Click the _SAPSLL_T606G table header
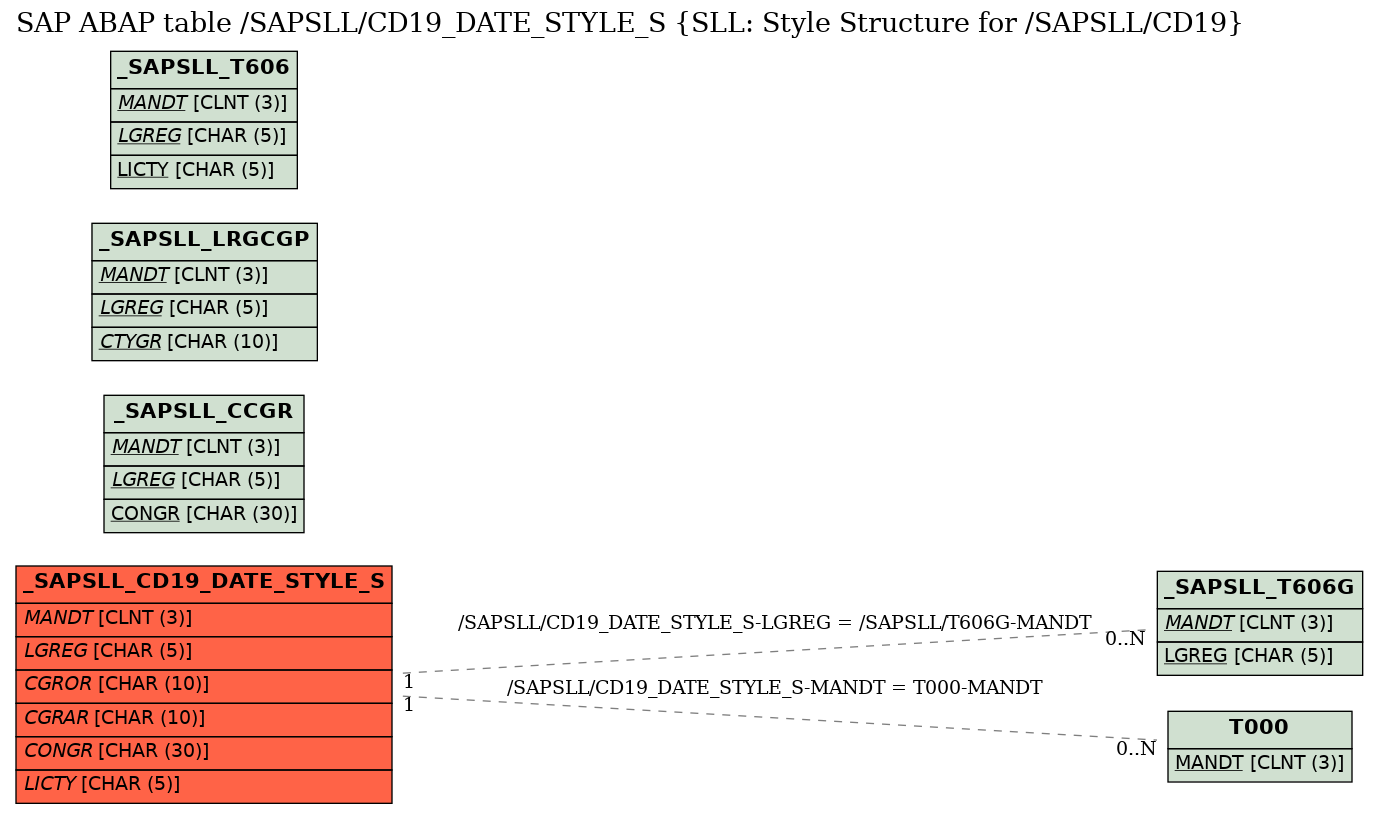 click(1259, 589)
